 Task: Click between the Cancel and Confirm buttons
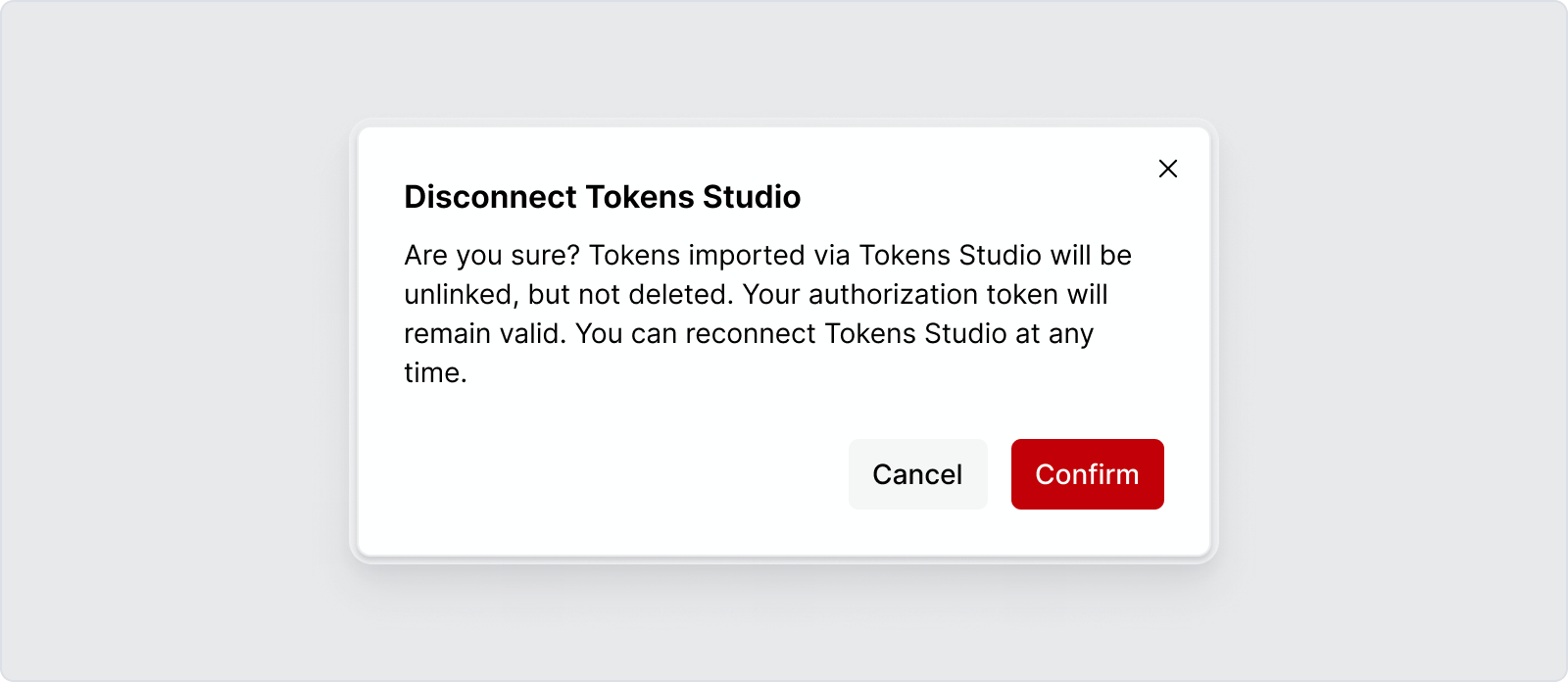click(x=999, y=474)
